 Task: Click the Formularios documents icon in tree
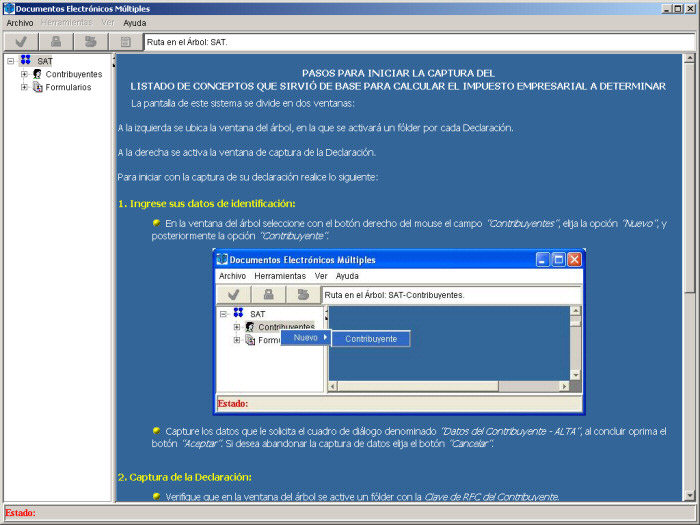tap(38, 87)
